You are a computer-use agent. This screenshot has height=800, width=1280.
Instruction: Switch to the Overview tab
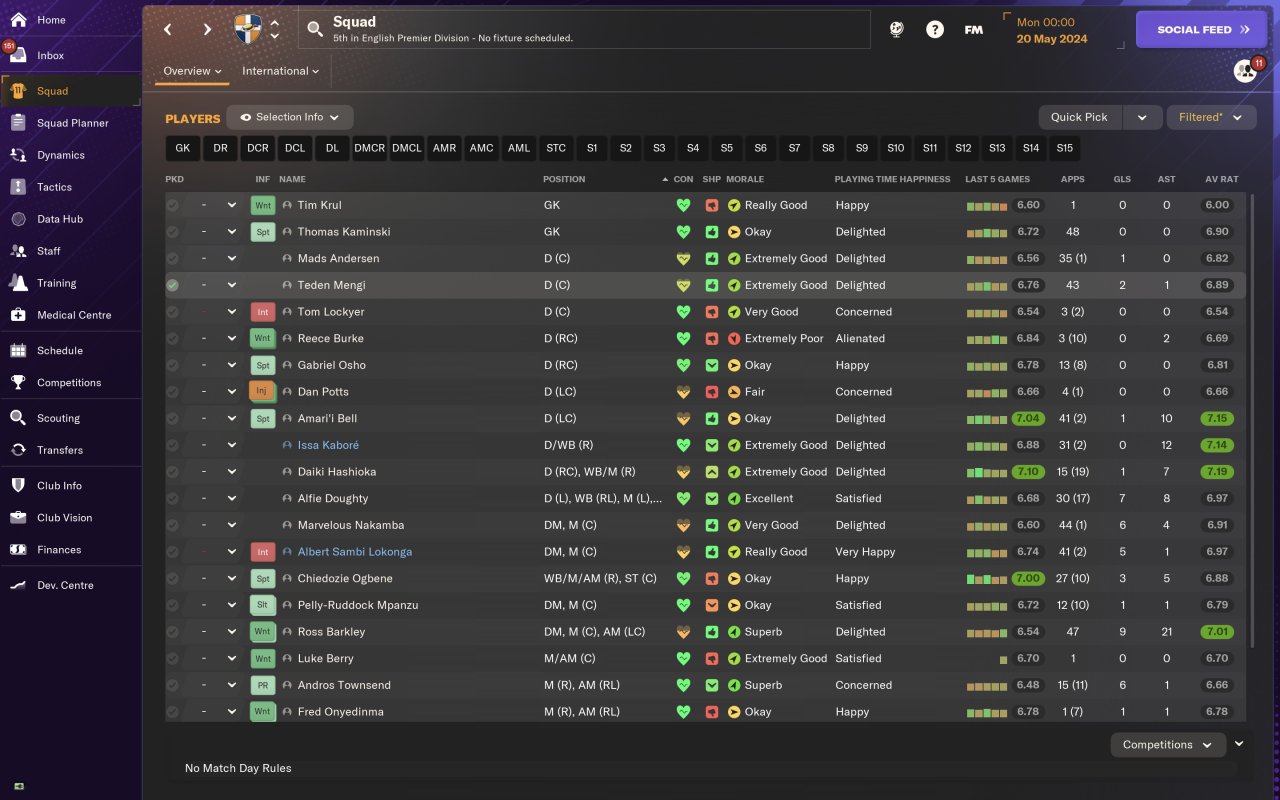[x=193, y=71]
